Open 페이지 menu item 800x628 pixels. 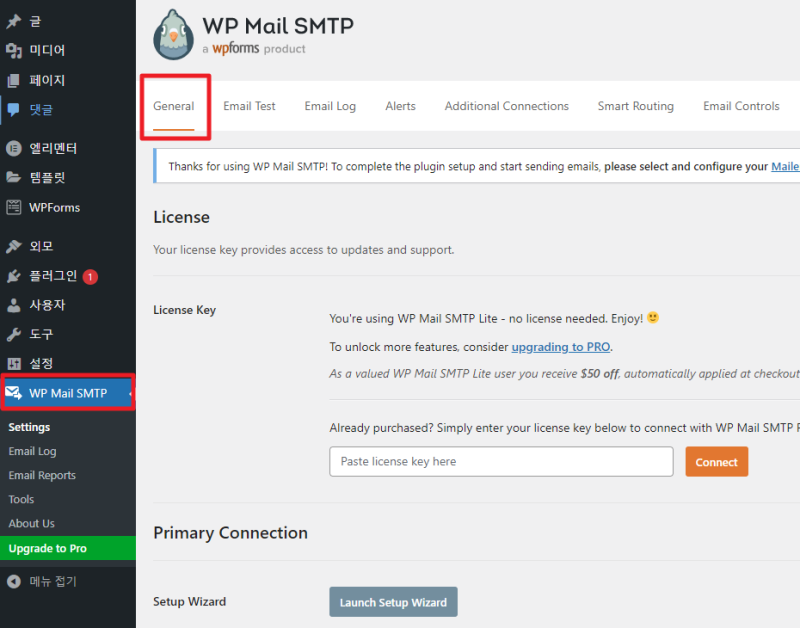pos(47,80)
